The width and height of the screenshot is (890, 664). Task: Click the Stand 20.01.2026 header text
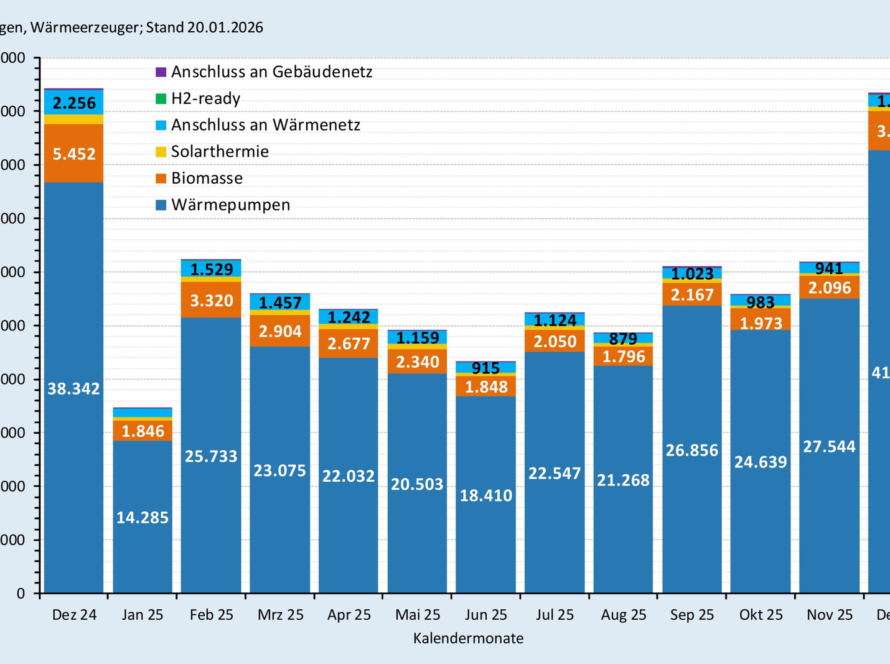[x=205, y=27]
